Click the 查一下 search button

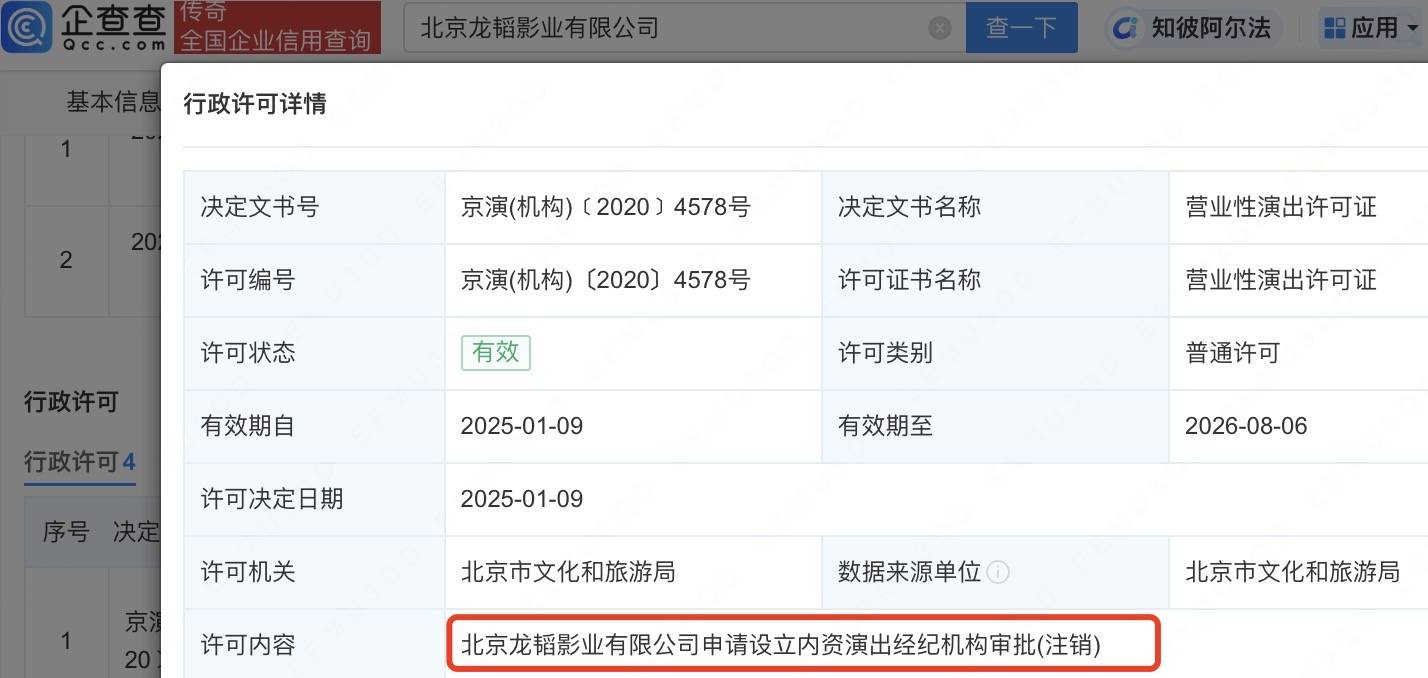click(1021, 28)
